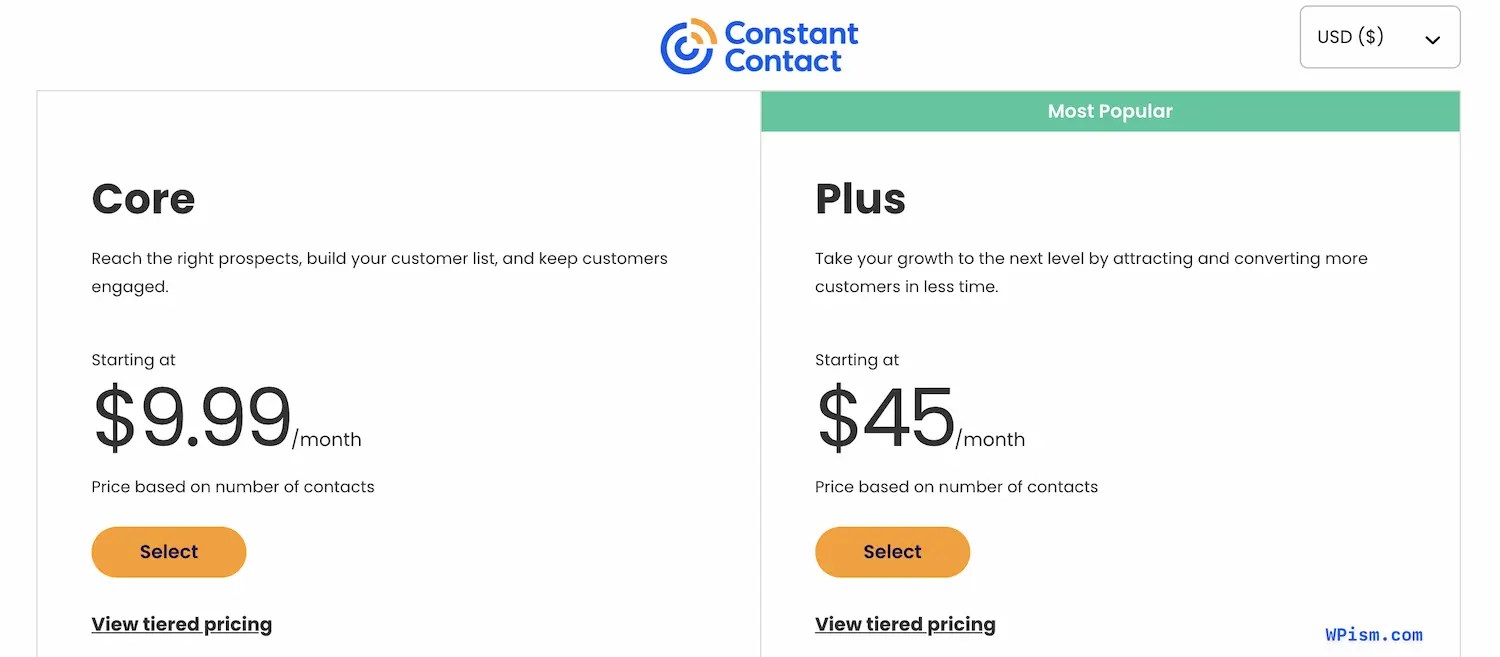Click Price based on contacts note under Core
The width and height of the screenshot is (1500, 657).
[233, 486]
